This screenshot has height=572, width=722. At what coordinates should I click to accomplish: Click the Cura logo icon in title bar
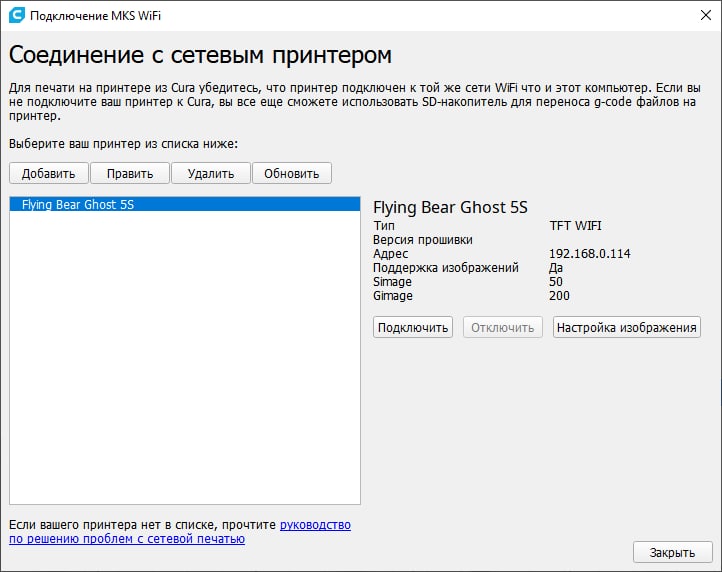point(16,15)
